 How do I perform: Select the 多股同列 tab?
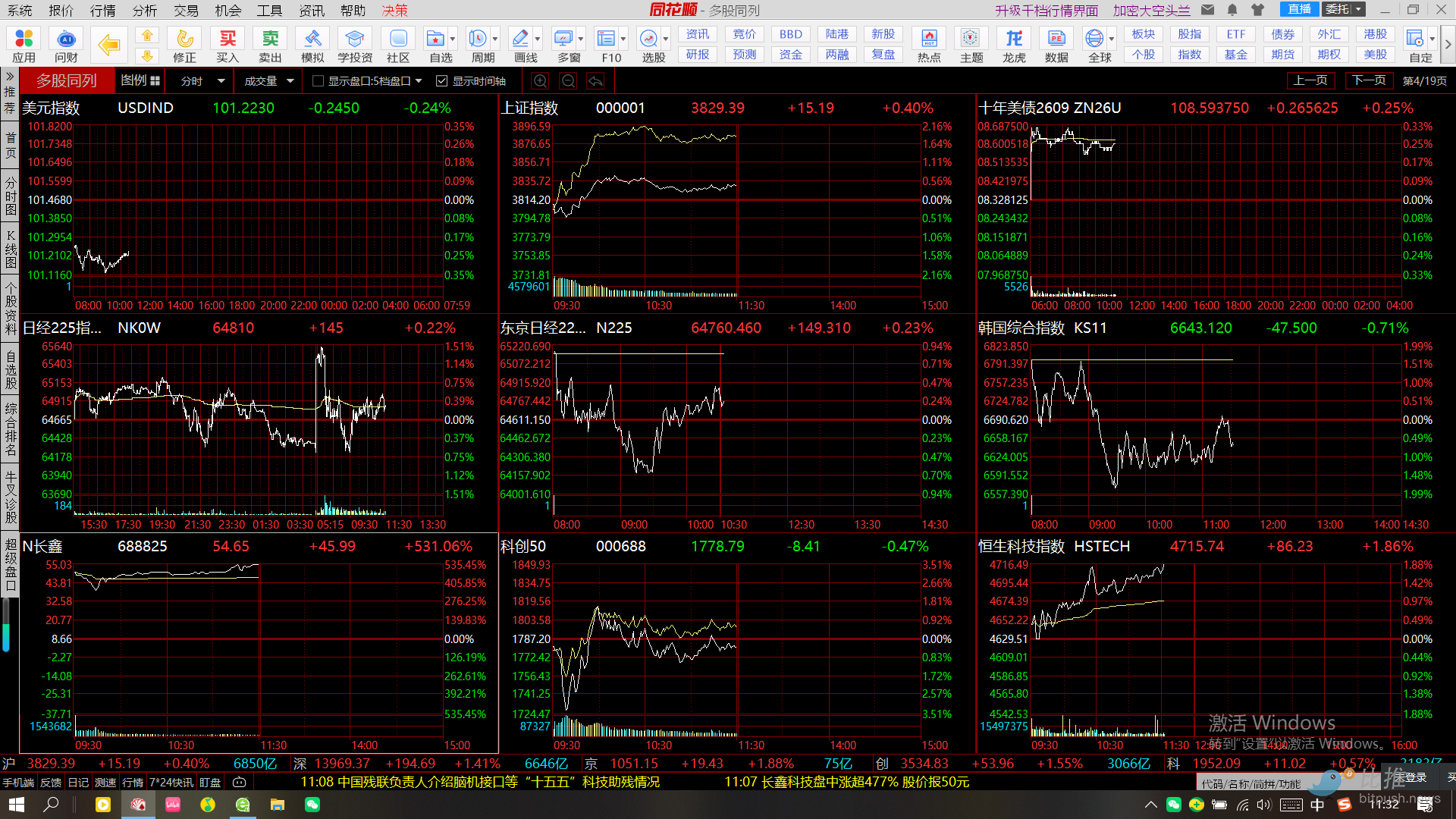coord(67,80)
